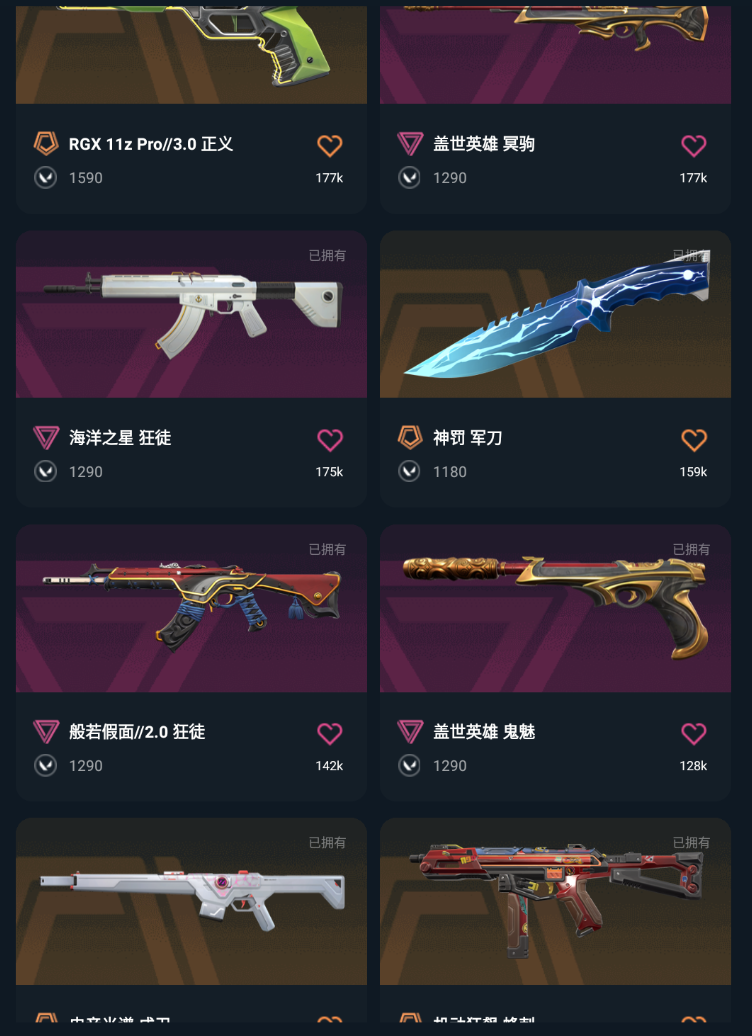Click the pink heart for 盖世英雄 鬼魅
The width and height of the screenshot is (752, 1036).
694,733
